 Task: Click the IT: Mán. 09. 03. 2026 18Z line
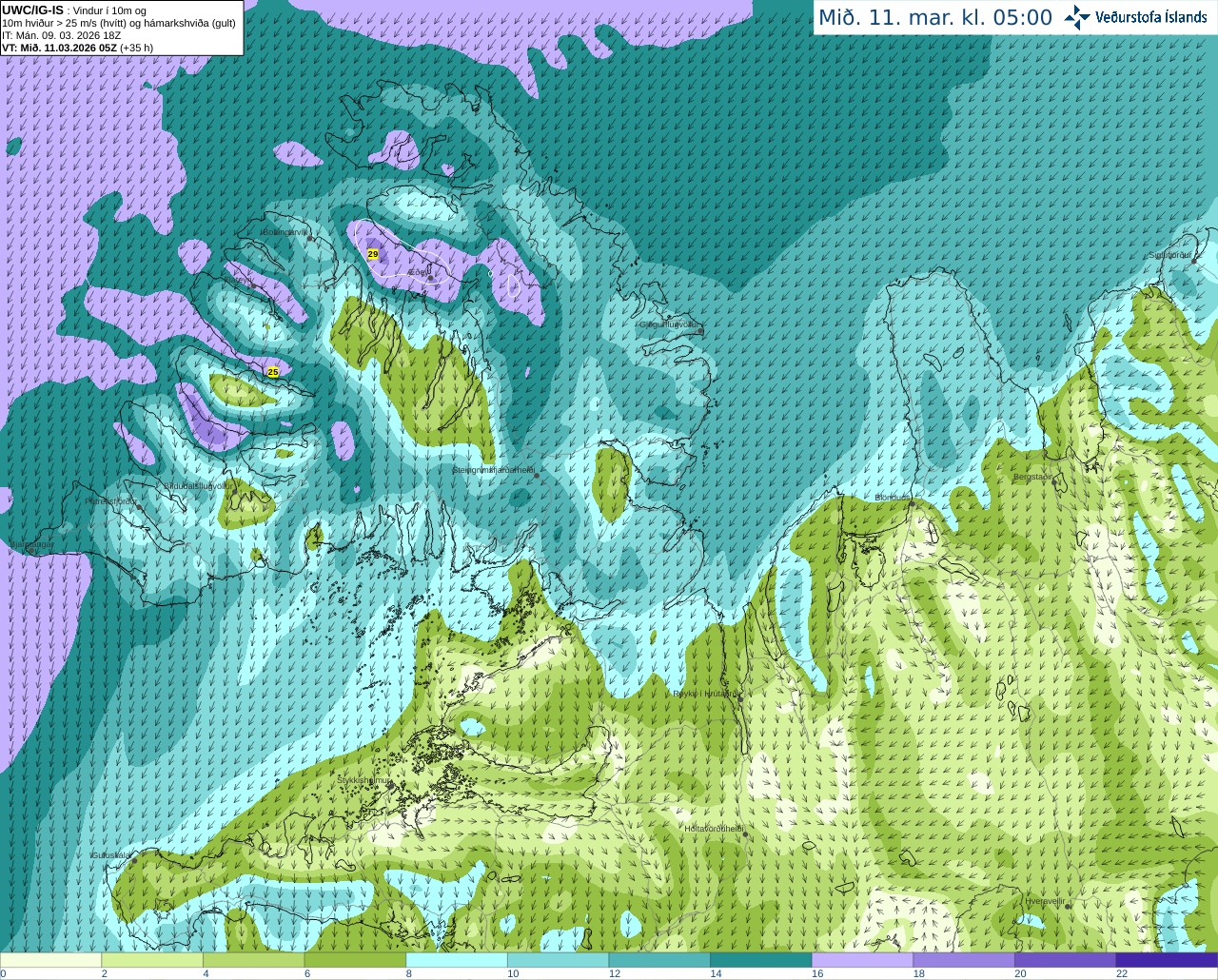[x=62, y=34]
